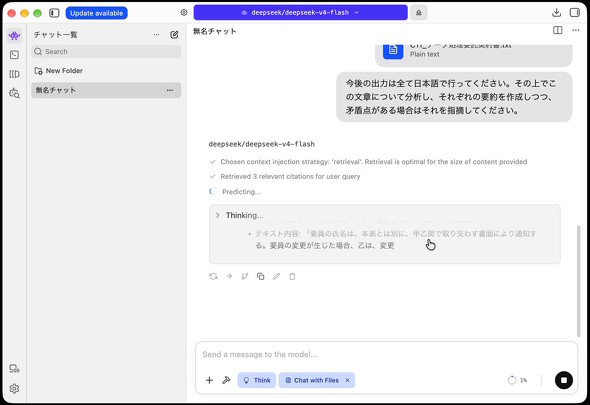Image resolution: width=590 pixels, height=405 pixels.
Task: Open the deepseek-v4-flash model selector dropdown
Action: (300, 13)
